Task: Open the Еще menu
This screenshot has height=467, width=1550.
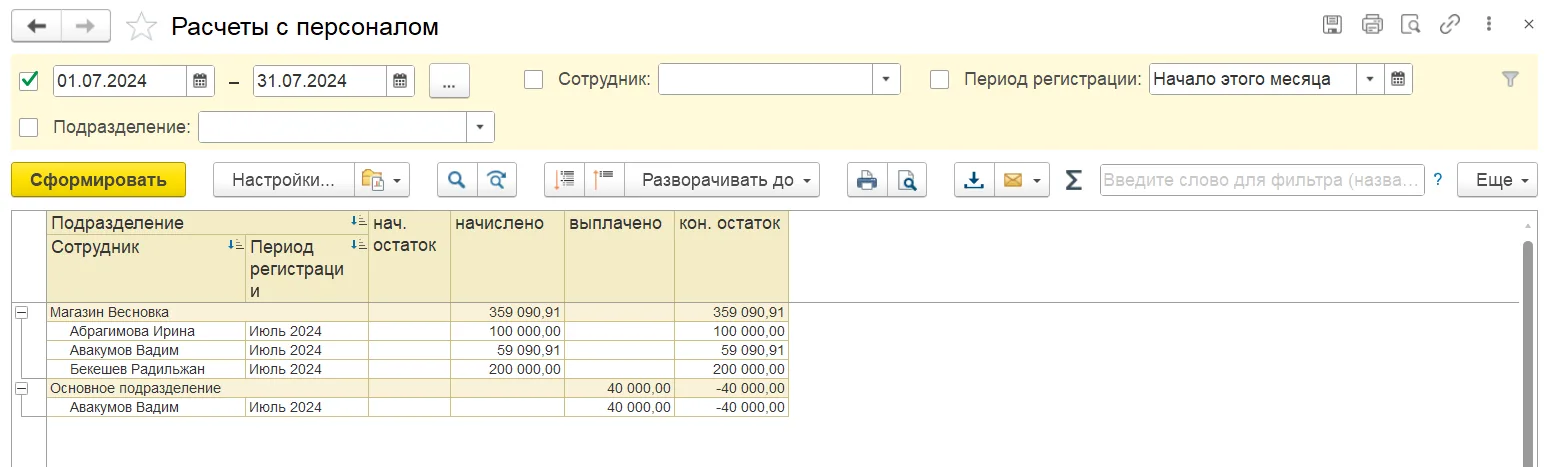Action: point(1497,180)
